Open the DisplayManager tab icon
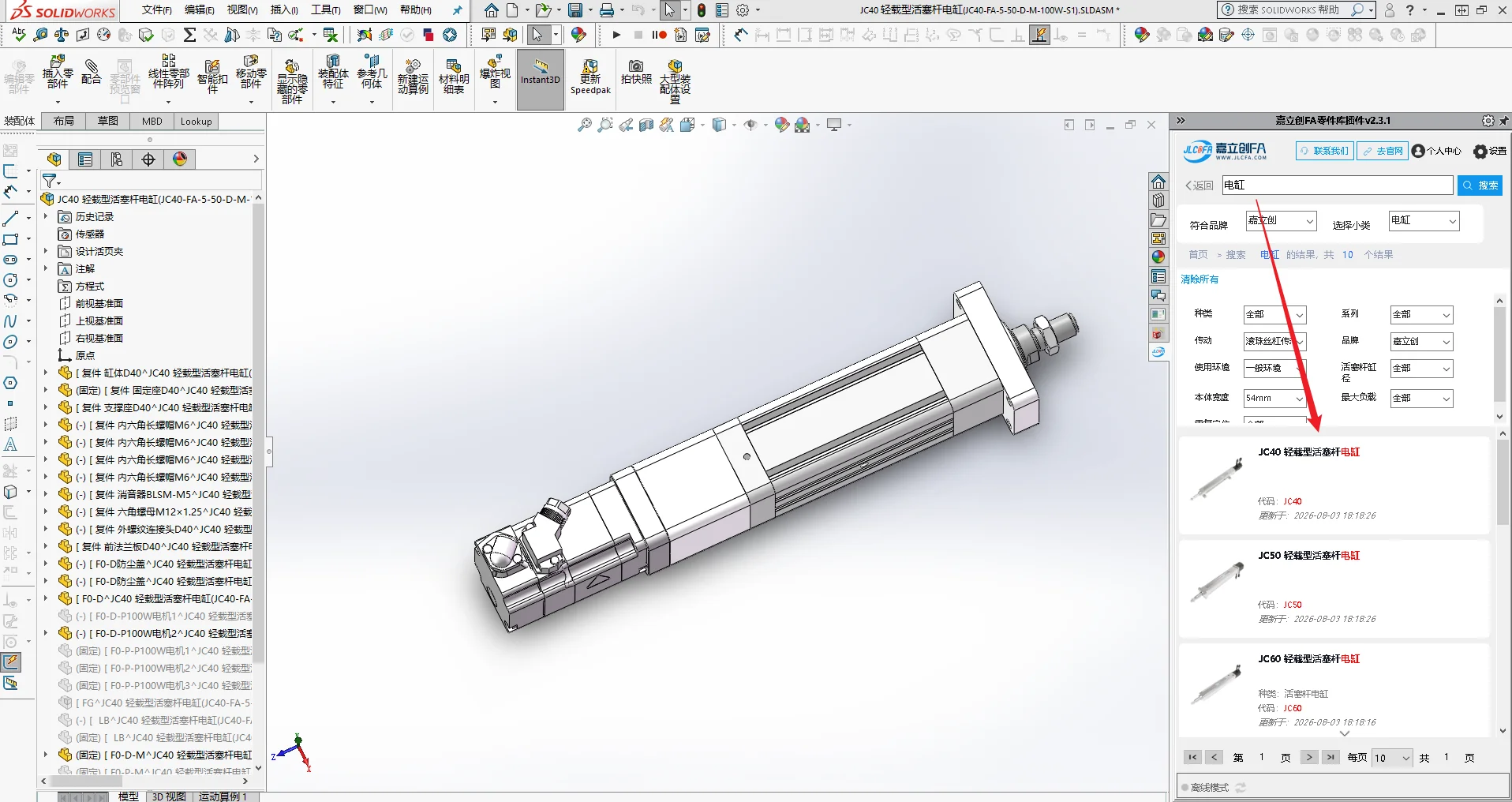The image size is (1512, 802). (180, 159)
